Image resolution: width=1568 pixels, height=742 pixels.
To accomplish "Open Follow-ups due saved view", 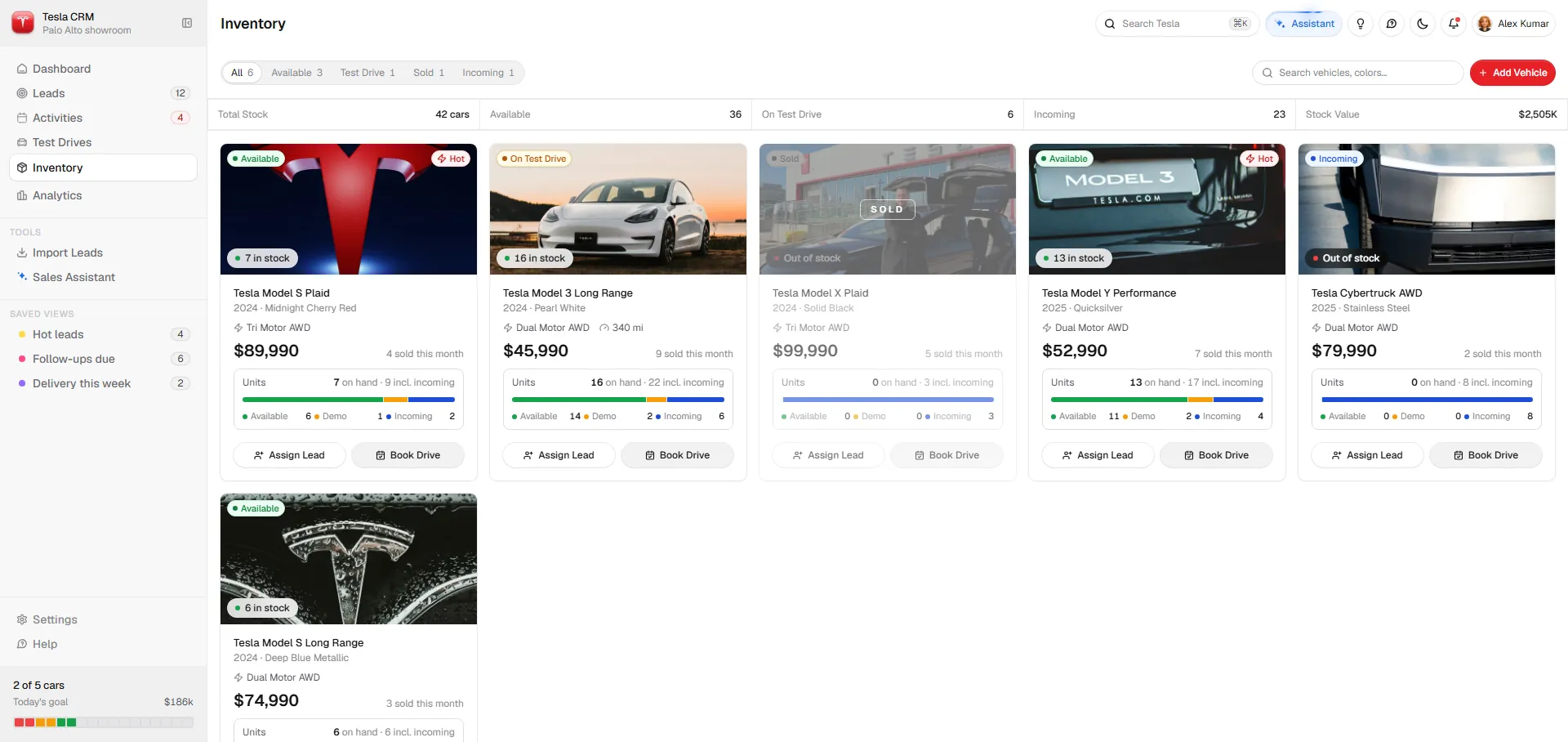I will [103, 359].
